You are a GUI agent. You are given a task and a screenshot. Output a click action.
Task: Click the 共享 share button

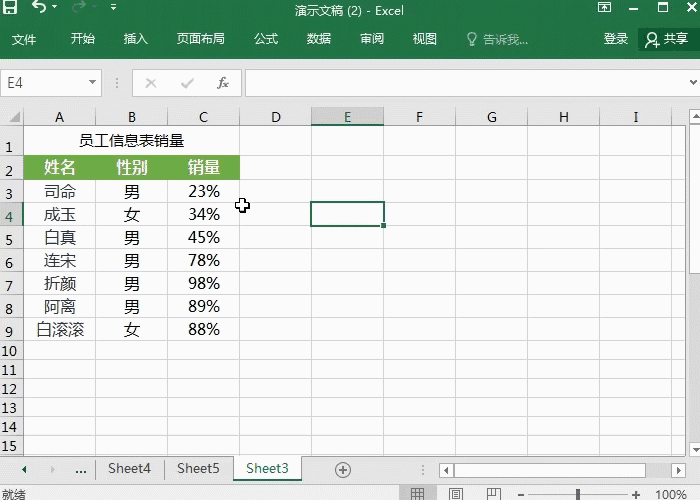[667, 39]
